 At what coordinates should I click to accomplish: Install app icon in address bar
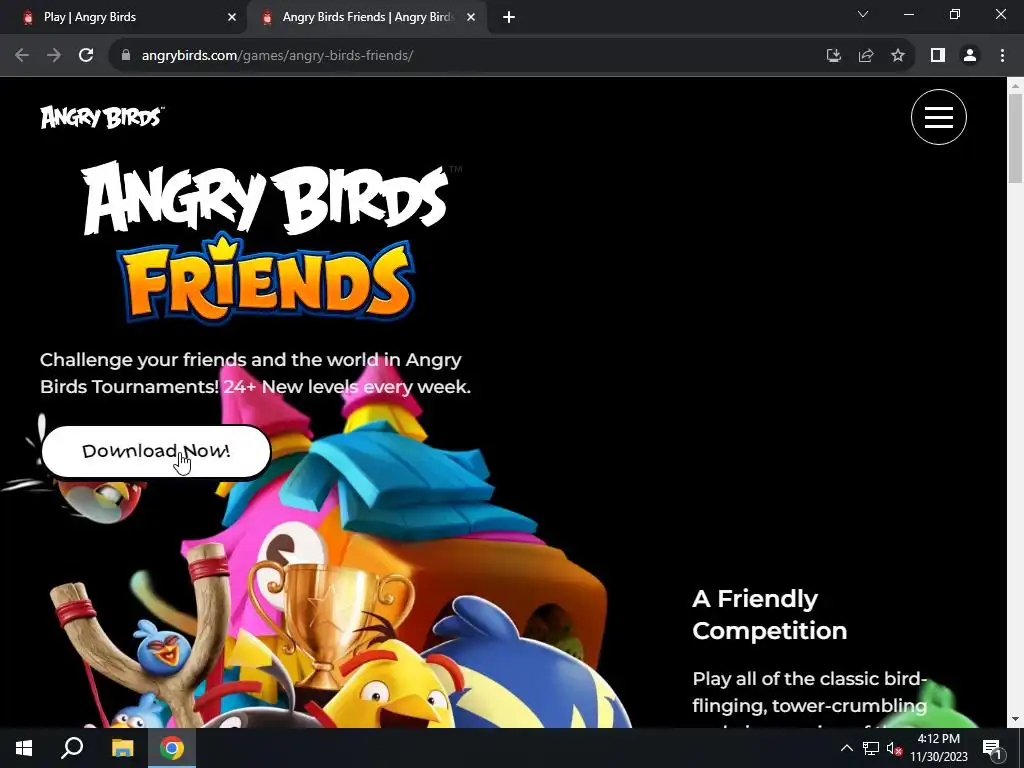pyautogui.click(x=833, y=56)
